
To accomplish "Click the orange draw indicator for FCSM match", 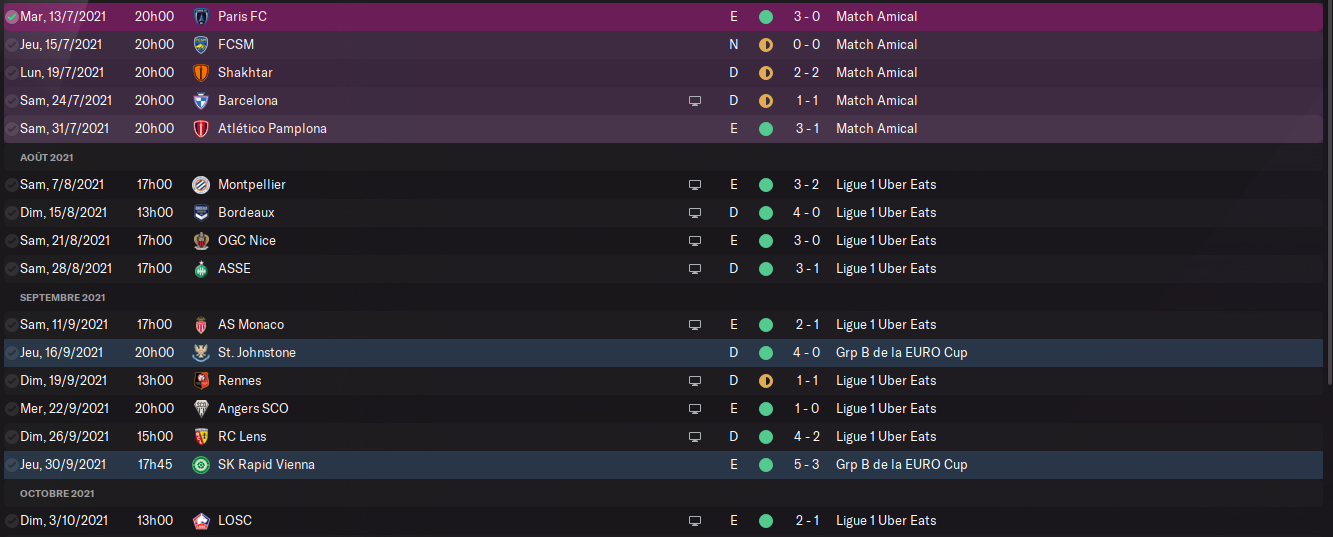I will (766, 45).
